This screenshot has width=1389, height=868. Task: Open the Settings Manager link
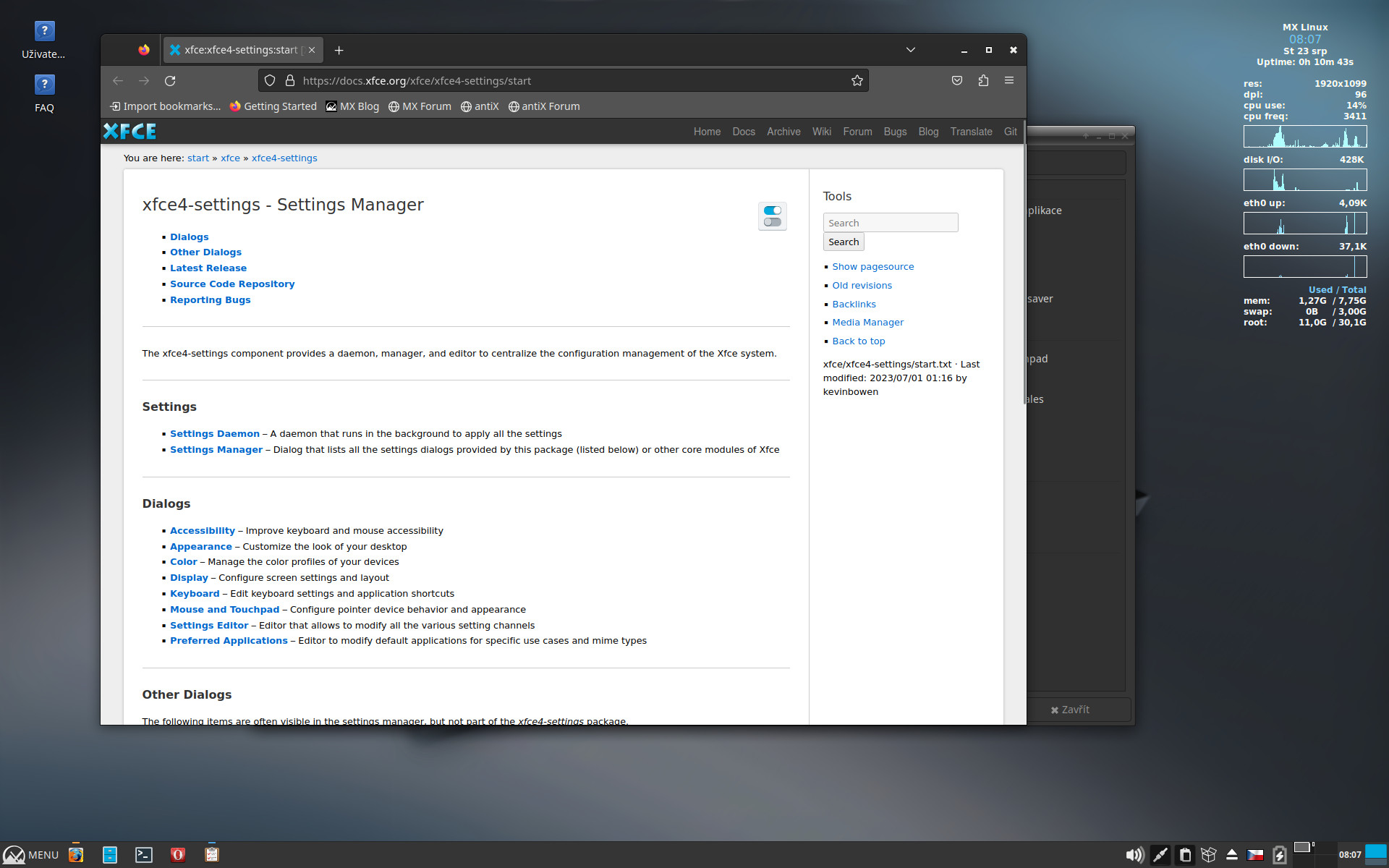coord(216,450)
